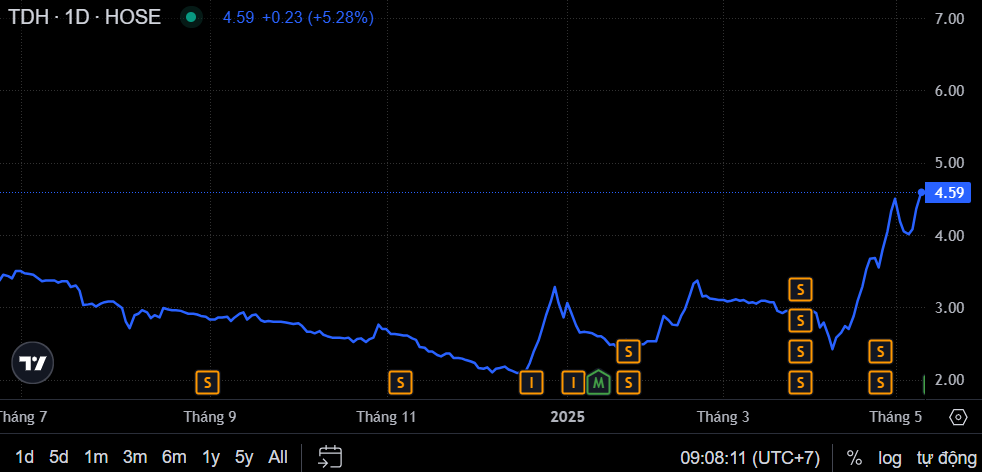Screen dimensions: 982x472
Task: Select the 6m time range
Action: tap(174, 457)
